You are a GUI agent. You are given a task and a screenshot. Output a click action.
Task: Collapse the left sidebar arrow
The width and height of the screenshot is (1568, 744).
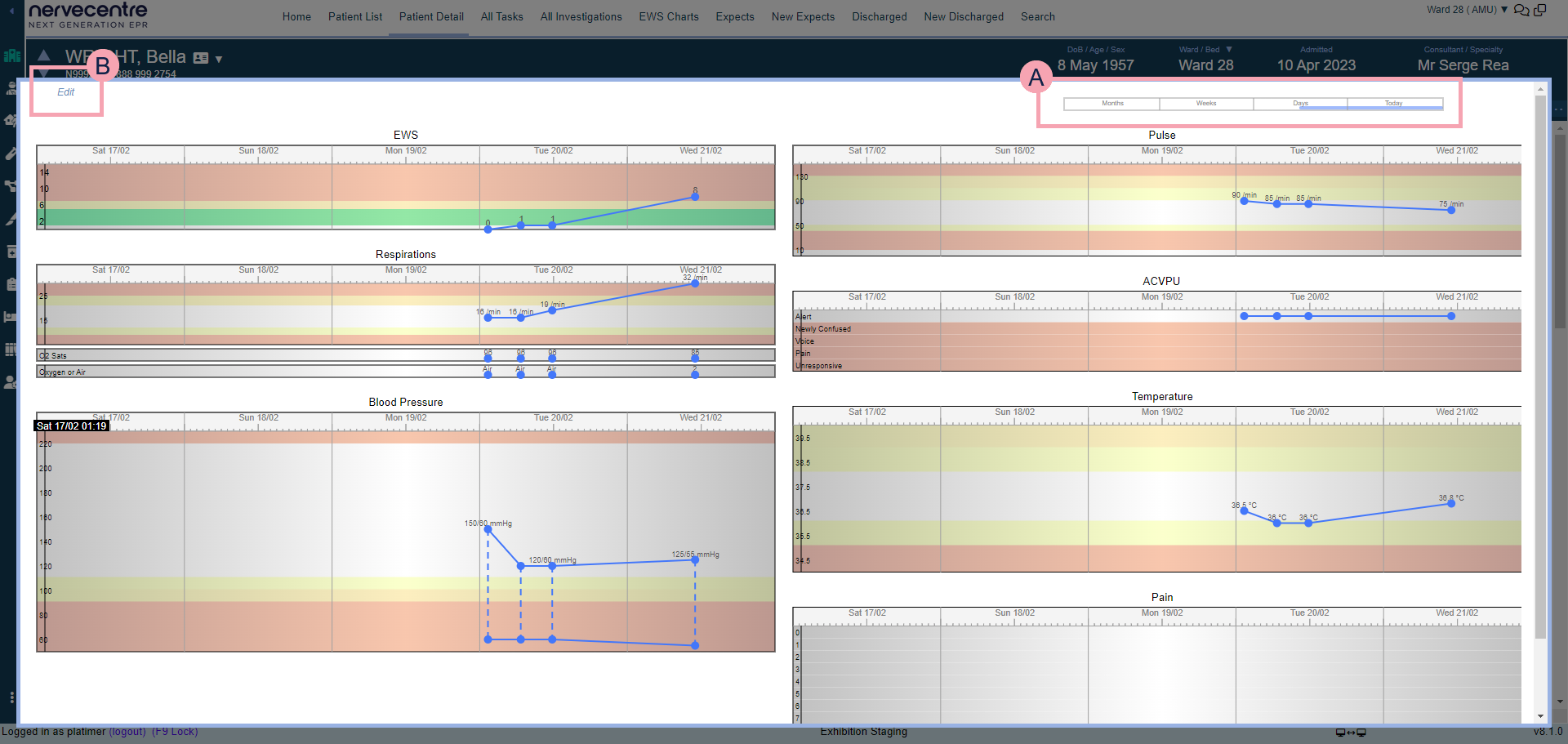pos(11,11)
